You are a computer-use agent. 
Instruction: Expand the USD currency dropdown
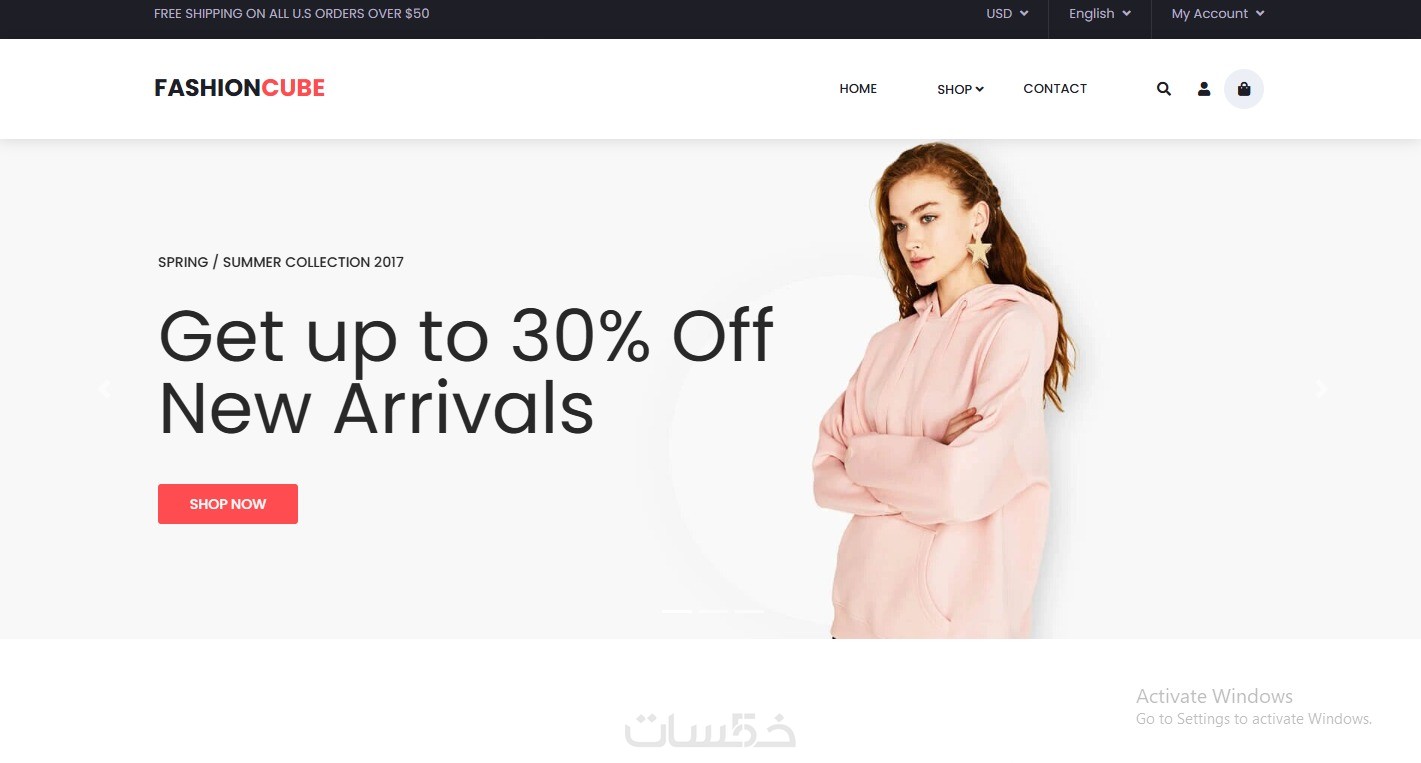(x=1006, y=14)
